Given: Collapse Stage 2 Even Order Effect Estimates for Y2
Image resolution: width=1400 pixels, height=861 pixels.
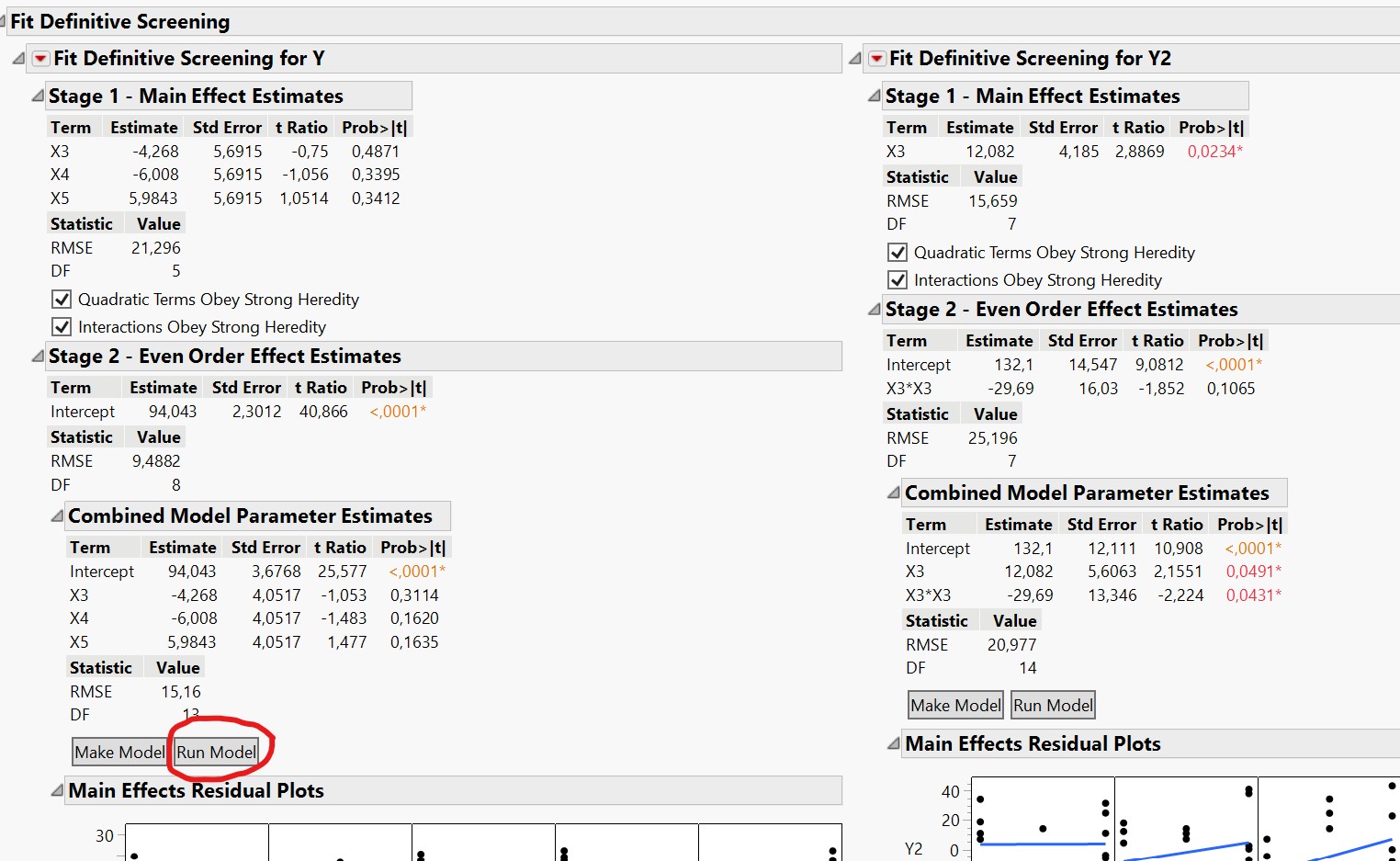Looking at the screenshot, I should pos(873,309).
